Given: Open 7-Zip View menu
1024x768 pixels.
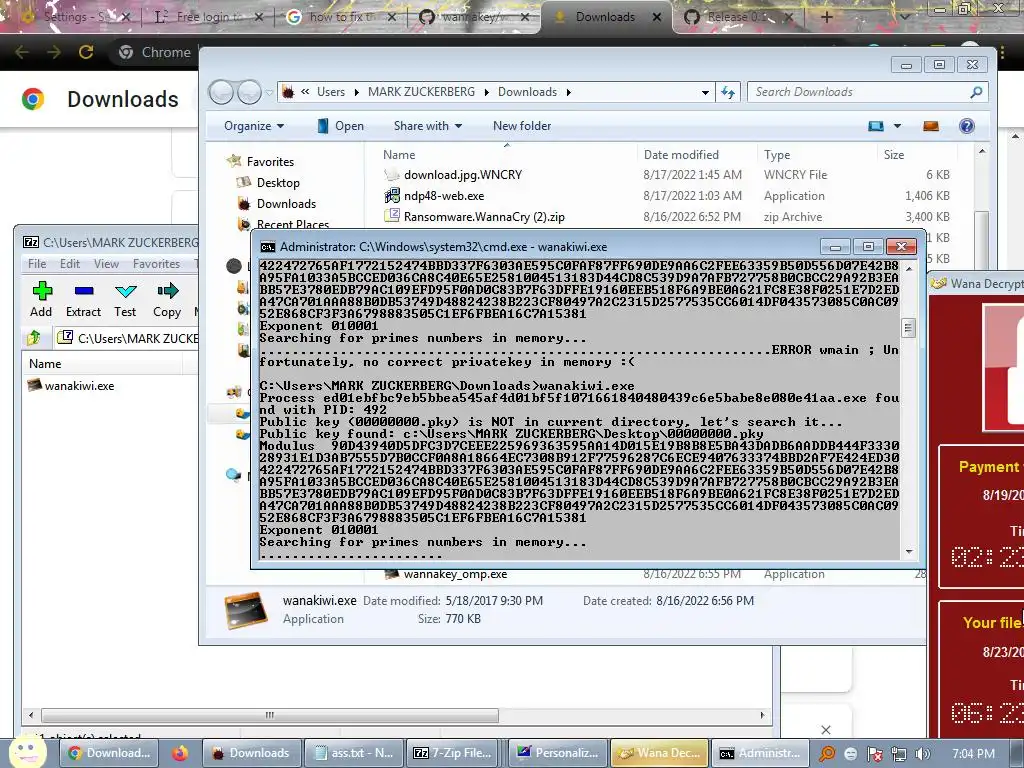Looking at the screenshot, I should (x=106, y=264).
